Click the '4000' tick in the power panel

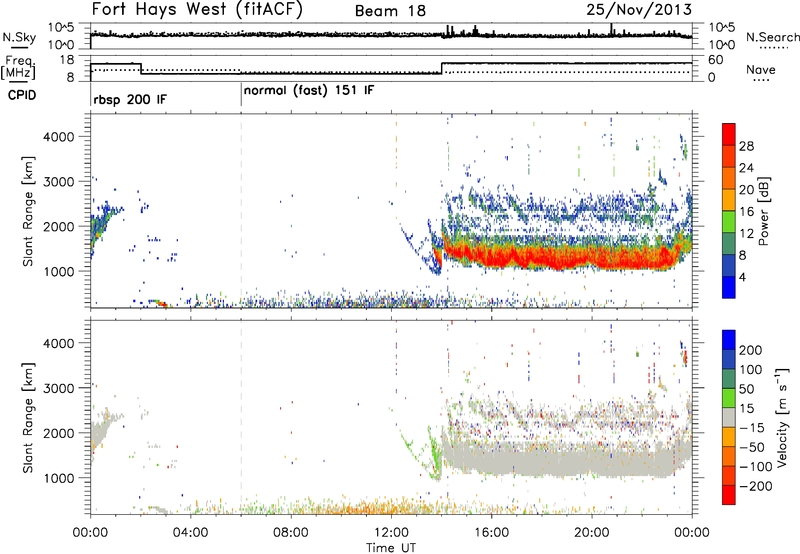58,137
